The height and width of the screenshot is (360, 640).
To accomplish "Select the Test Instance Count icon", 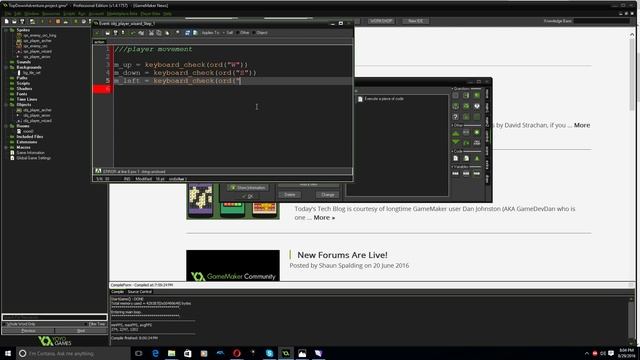I will [455, 106].
